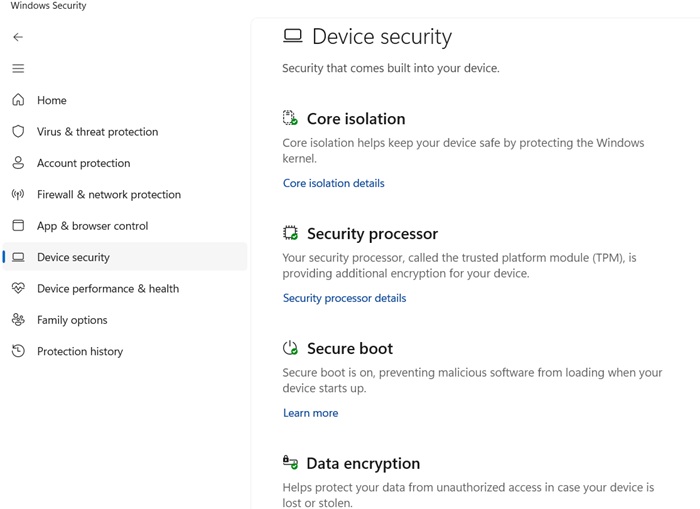Click the Firewall & network antenna icon
The image size is (700, 509).
tap(18, 194)
